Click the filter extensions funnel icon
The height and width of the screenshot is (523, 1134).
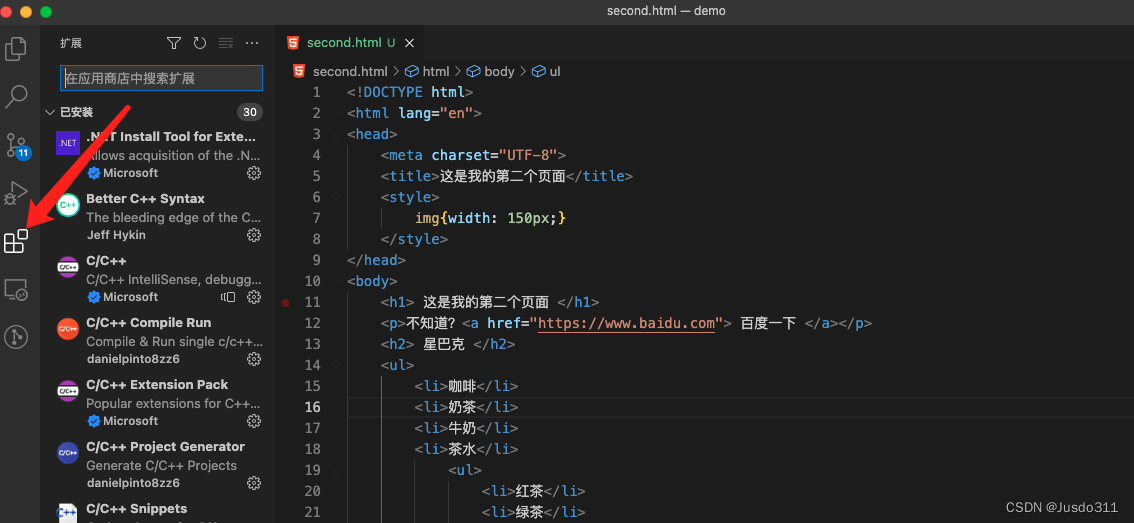tap(174, 43)
